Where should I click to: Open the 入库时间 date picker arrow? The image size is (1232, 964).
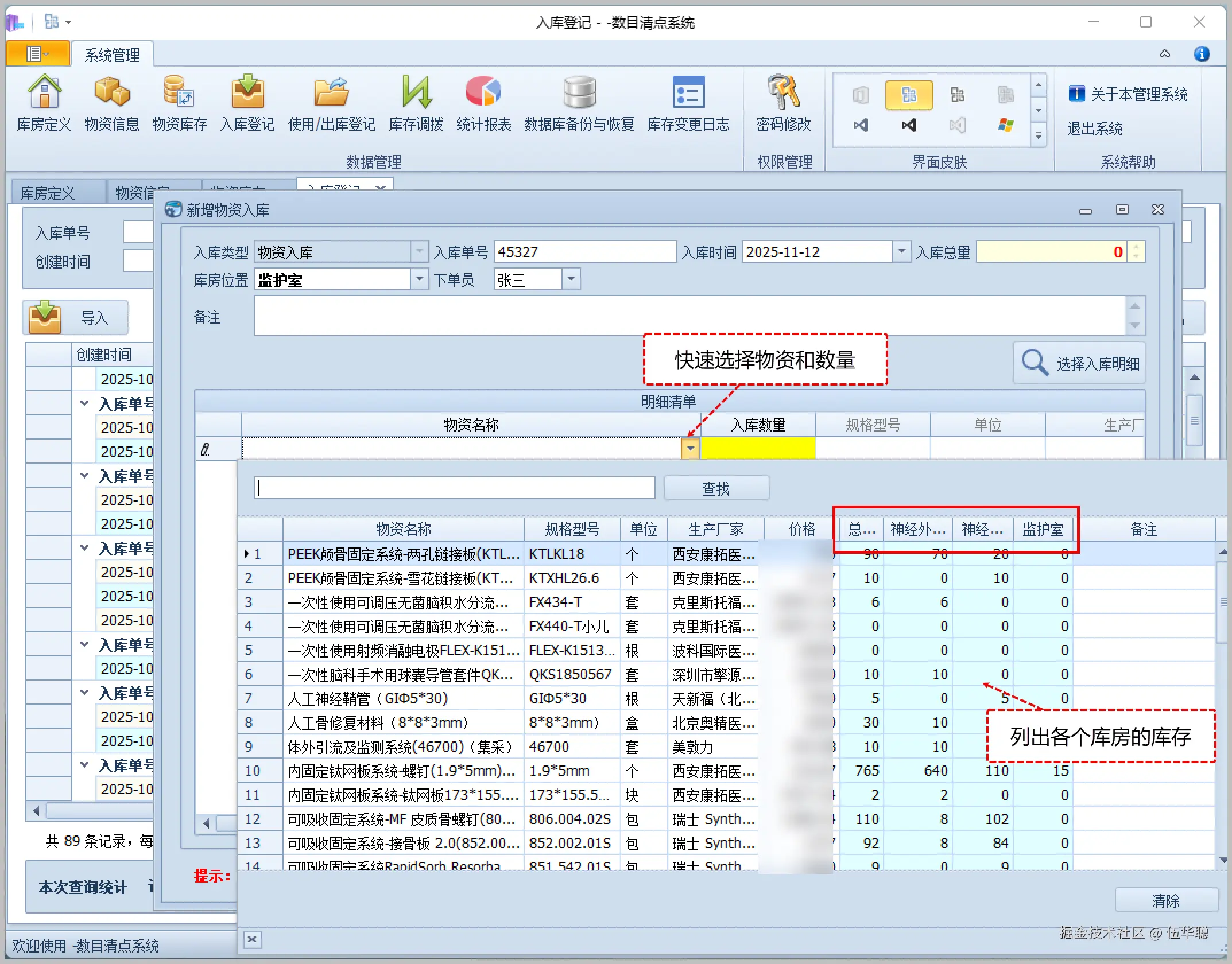(901, 252)
